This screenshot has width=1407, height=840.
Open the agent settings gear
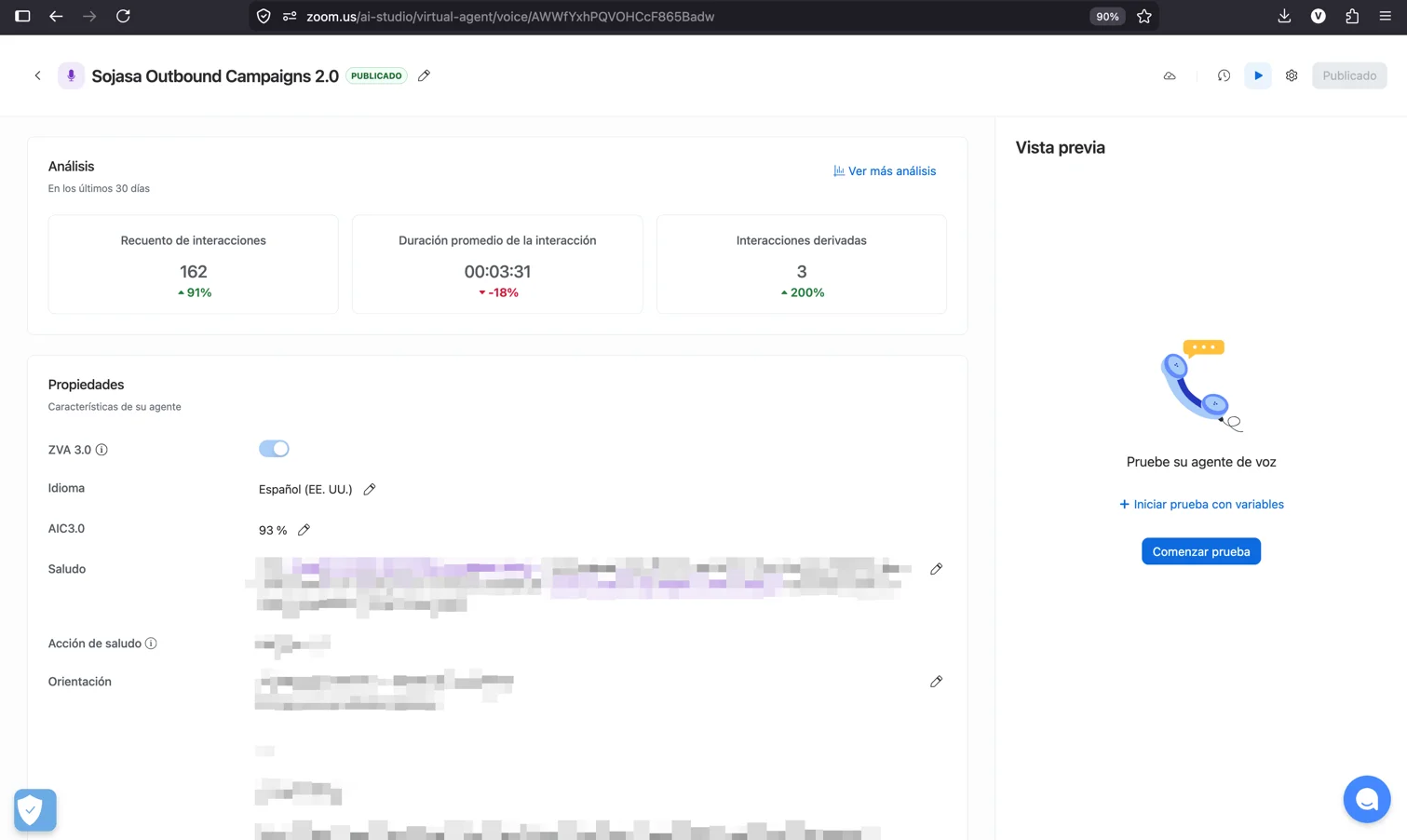(1292, 75)
